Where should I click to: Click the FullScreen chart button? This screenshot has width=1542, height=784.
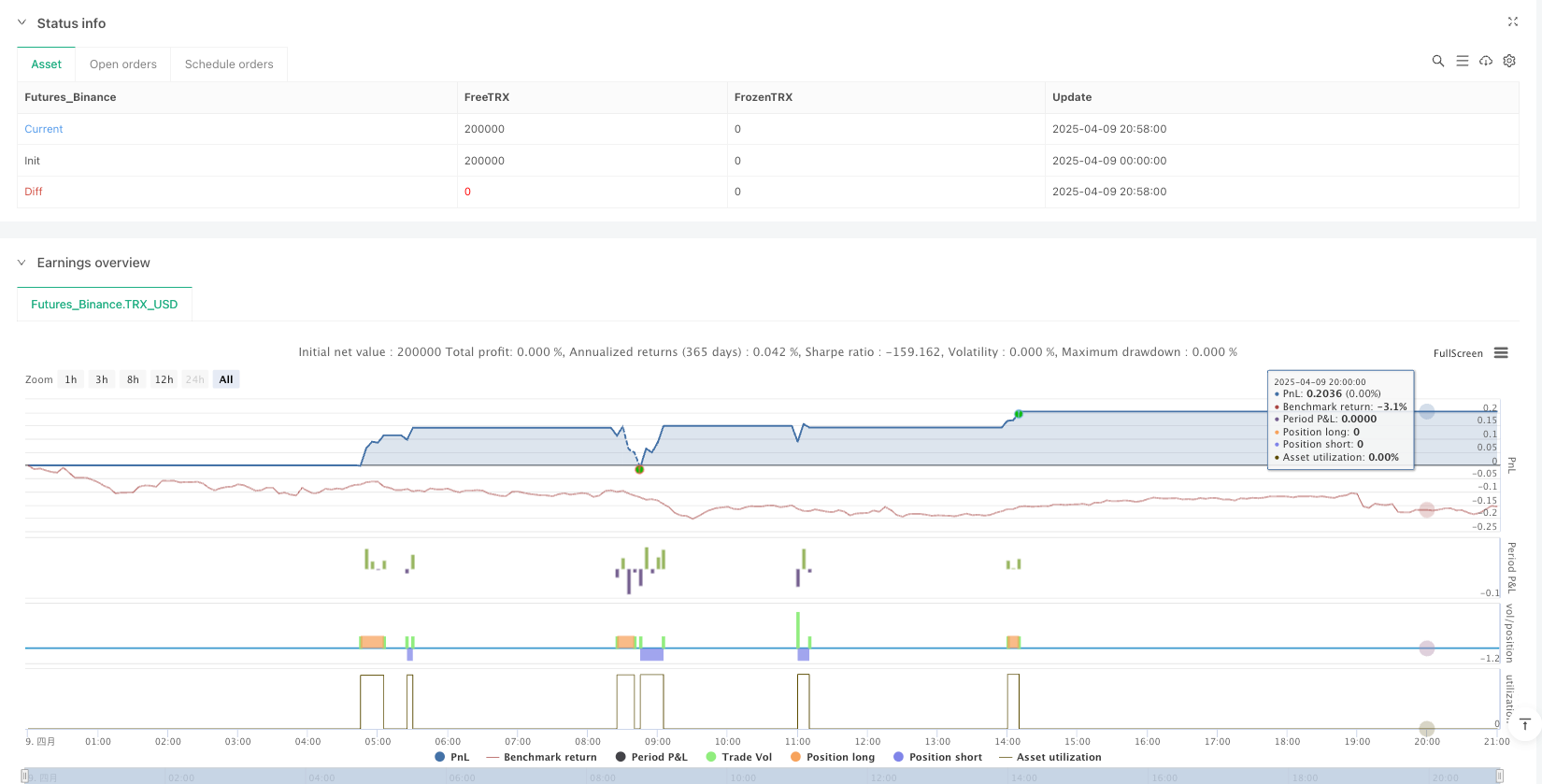point(1458,353)
